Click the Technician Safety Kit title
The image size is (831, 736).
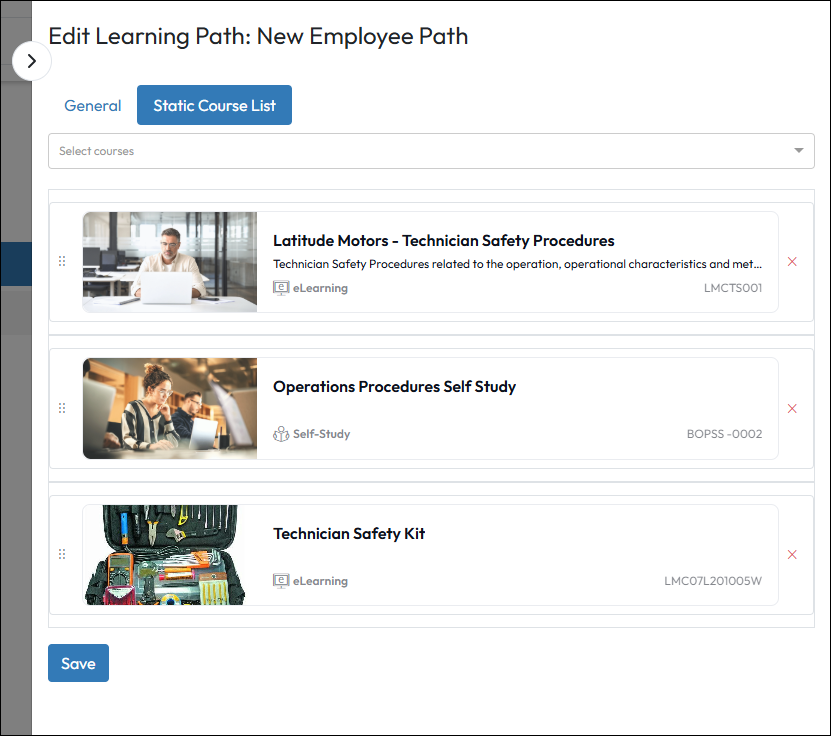click(x=349, y=534)
